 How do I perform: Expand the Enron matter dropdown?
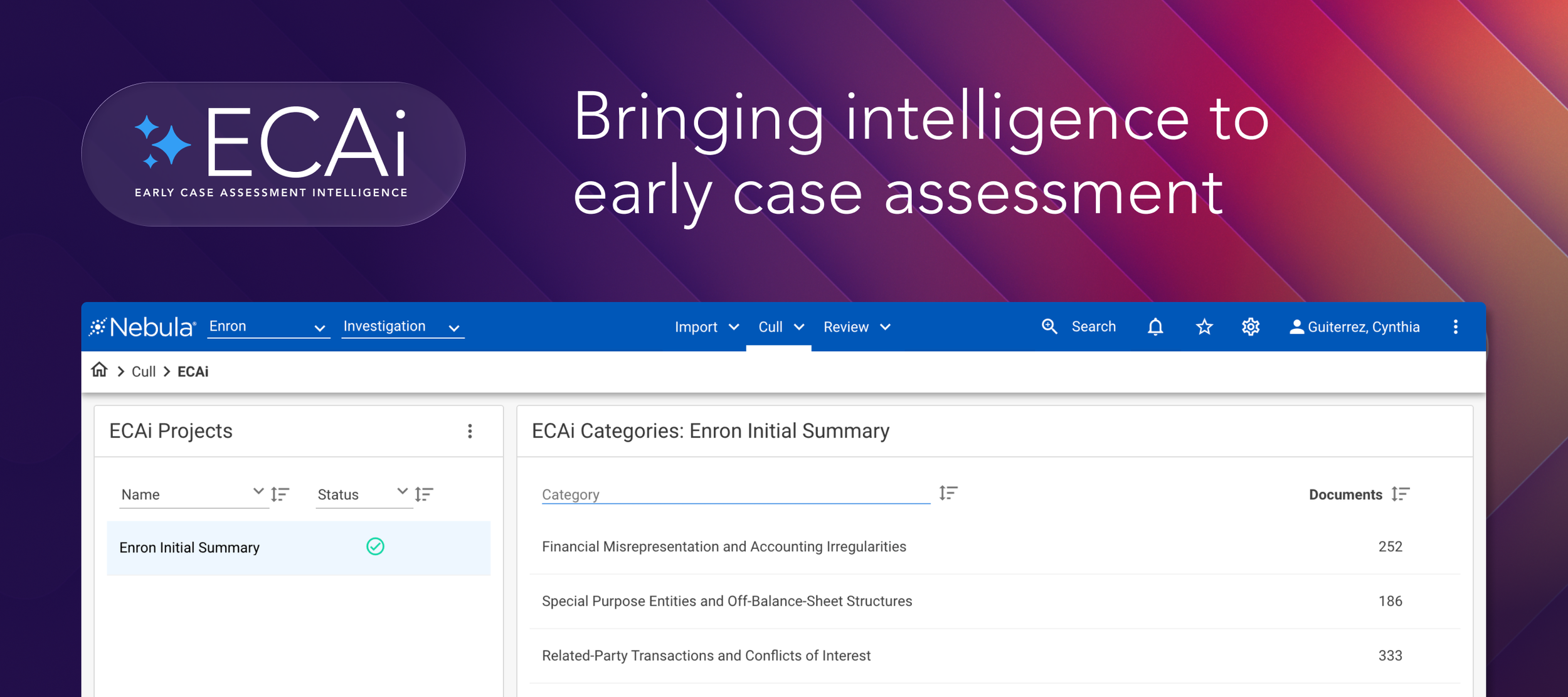pyautogui.click(x=319, y=328)
